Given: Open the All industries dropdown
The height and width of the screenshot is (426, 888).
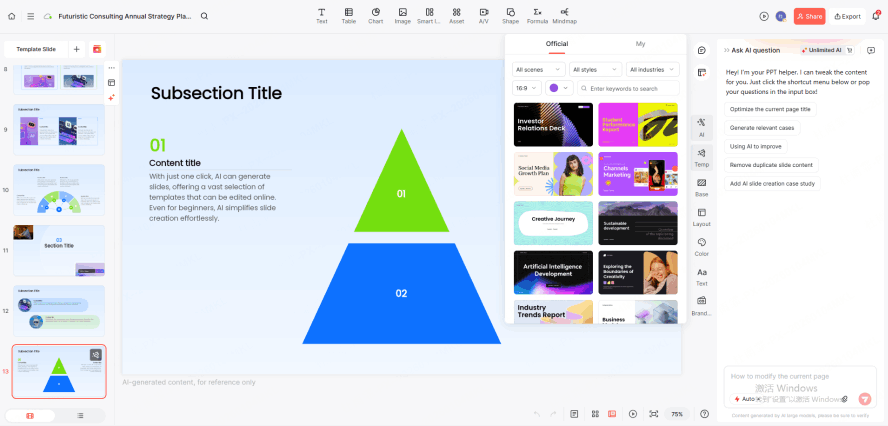Looking at the screenshot, I should point(652,70).
